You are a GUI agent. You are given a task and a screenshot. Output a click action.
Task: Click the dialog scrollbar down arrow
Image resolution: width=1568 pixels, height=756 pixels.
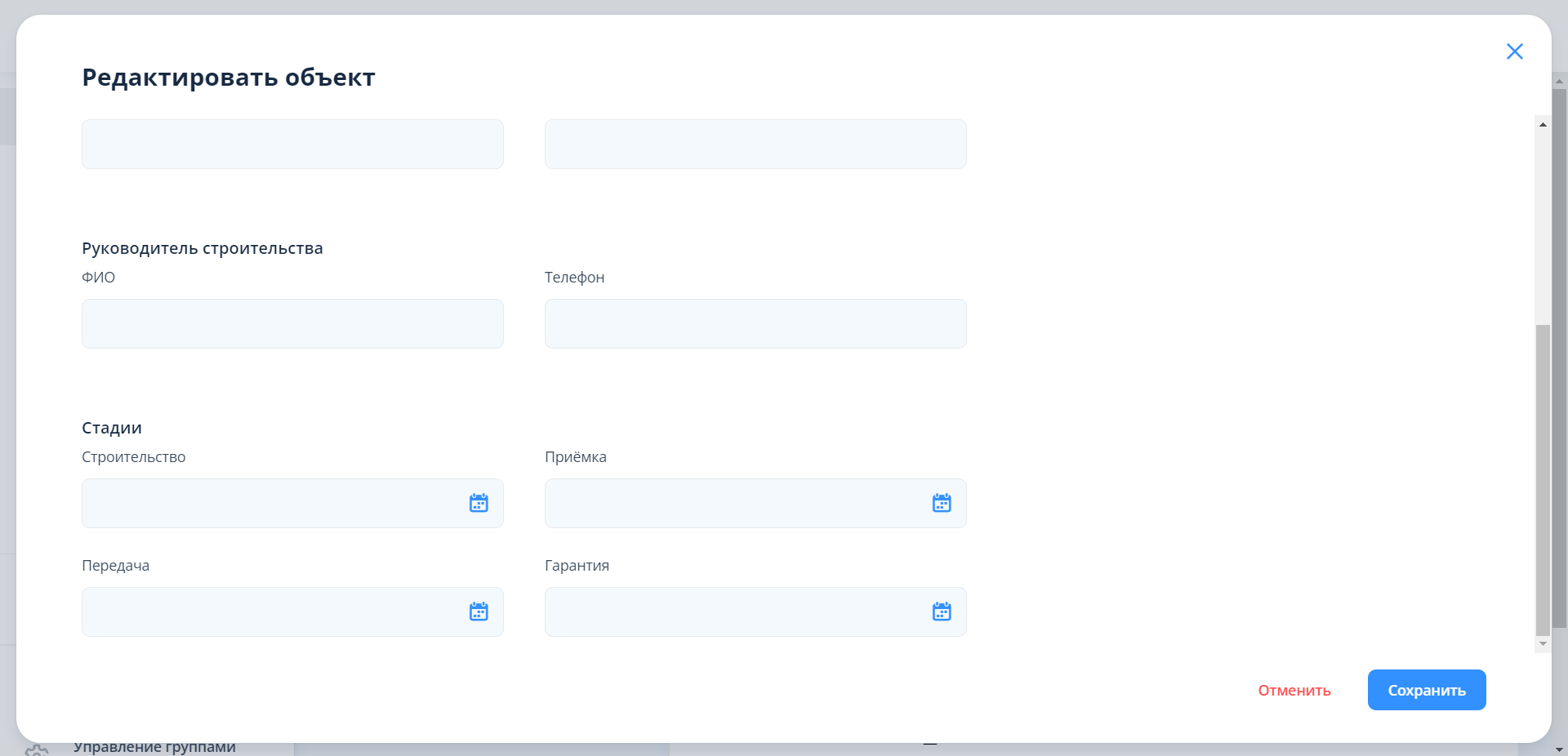pyautogui.click(x=1543, y=643)
